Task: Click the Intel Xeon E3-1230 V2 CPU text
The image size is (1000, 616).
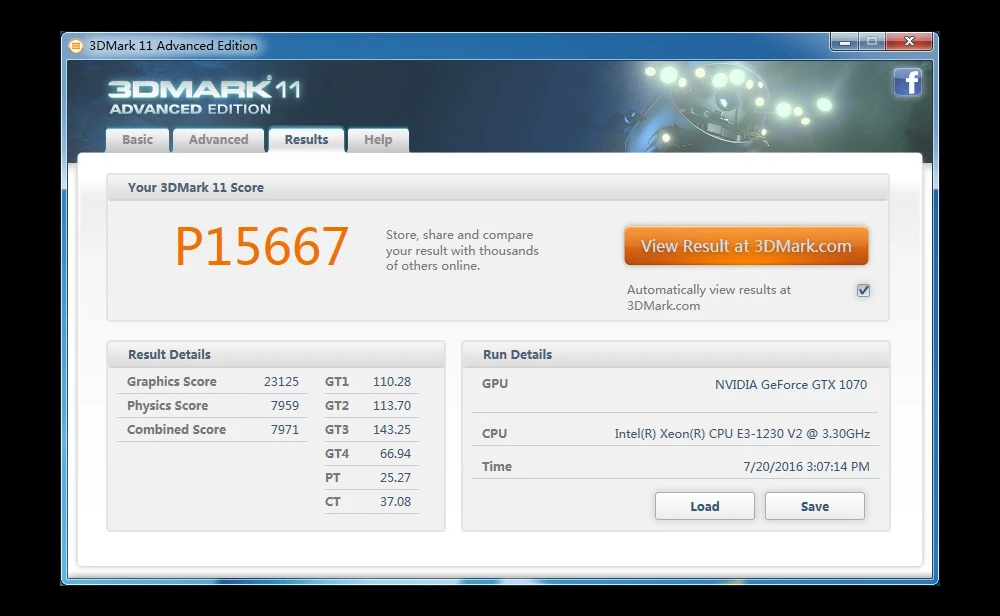Action: pos(742,434)
